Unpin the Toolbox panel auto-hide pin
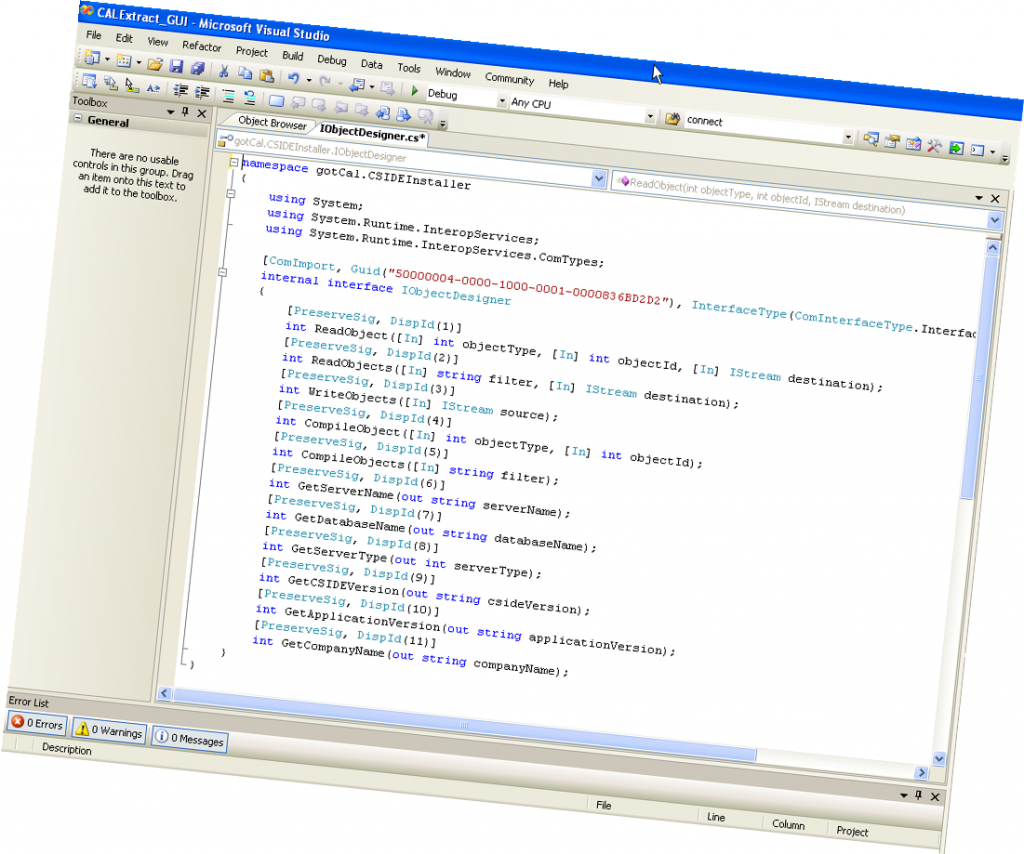1024x854 pixels. (185, 111)
